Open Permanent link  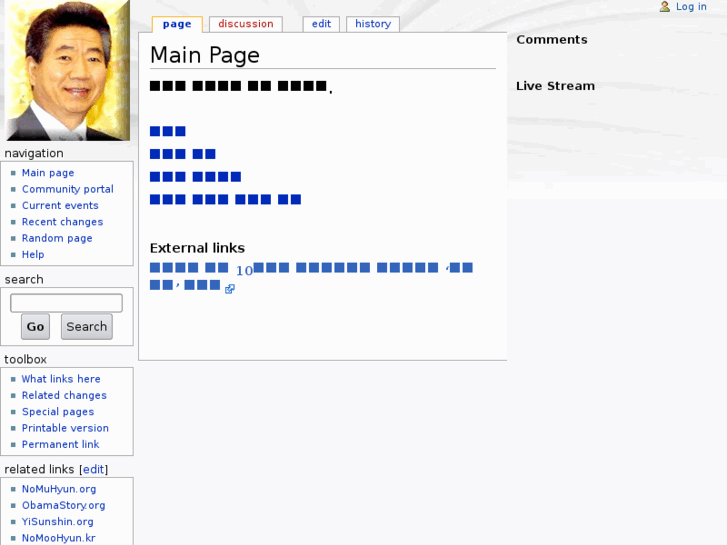point(61,444)
